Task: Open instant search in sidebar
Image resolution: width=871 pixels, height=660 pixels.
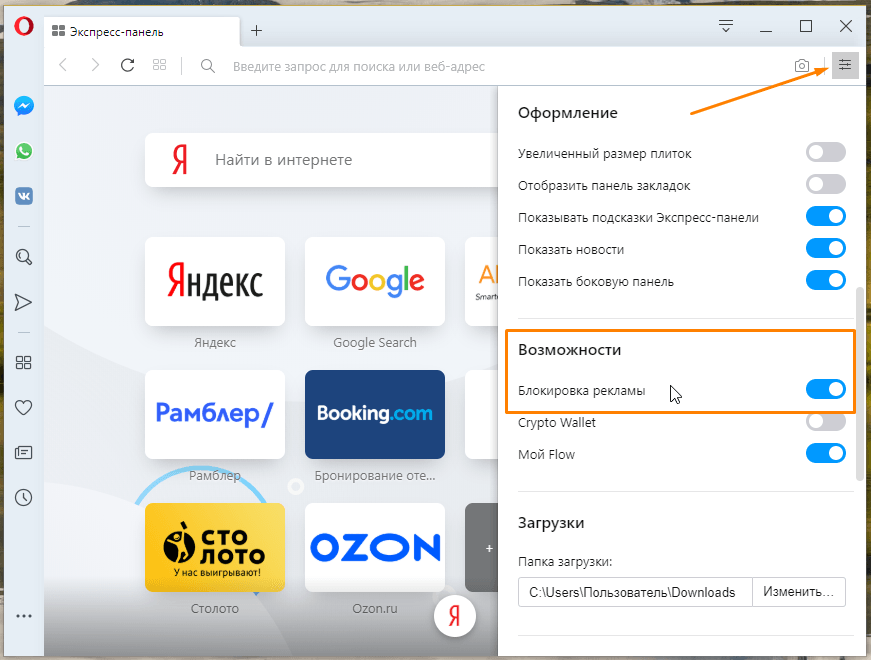Action: [x=23, y=257]
